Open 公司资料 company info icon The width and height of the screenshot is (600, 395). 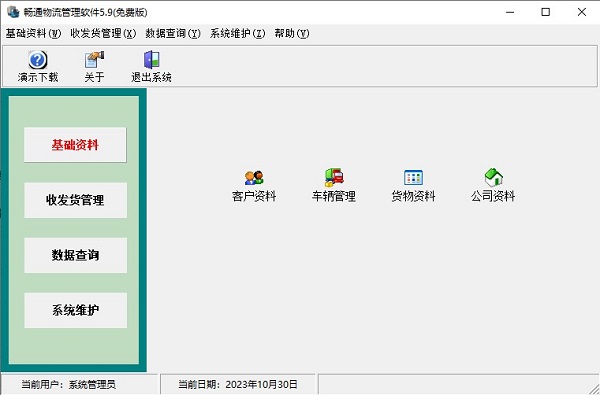pyautogui.click(x=493, y=178)
